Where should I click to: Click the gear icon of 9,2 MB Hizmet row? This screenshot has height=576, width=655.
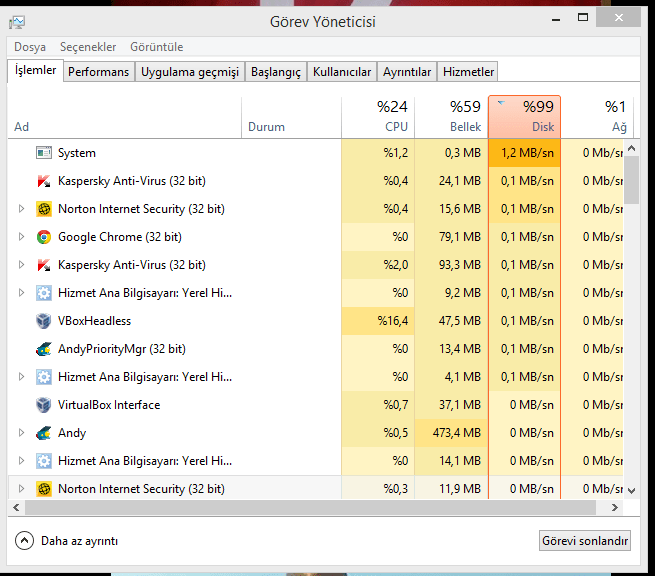point(43,293)
